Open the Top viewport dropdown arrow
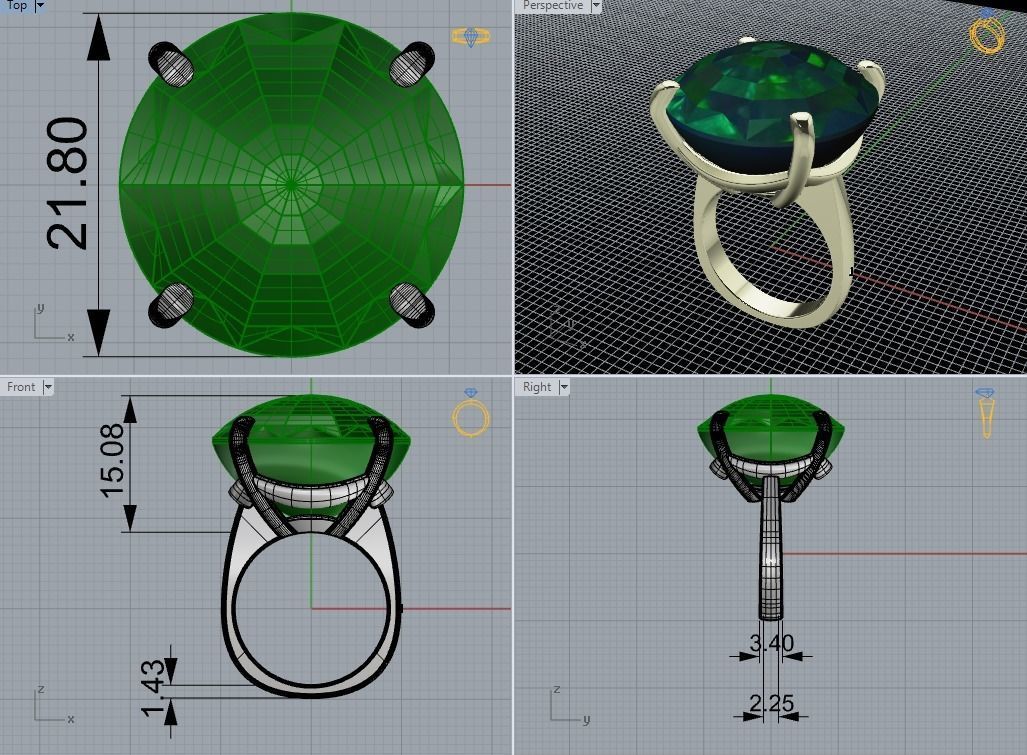The width and height of the screenshot is (1027, 755). coord(39,6)
